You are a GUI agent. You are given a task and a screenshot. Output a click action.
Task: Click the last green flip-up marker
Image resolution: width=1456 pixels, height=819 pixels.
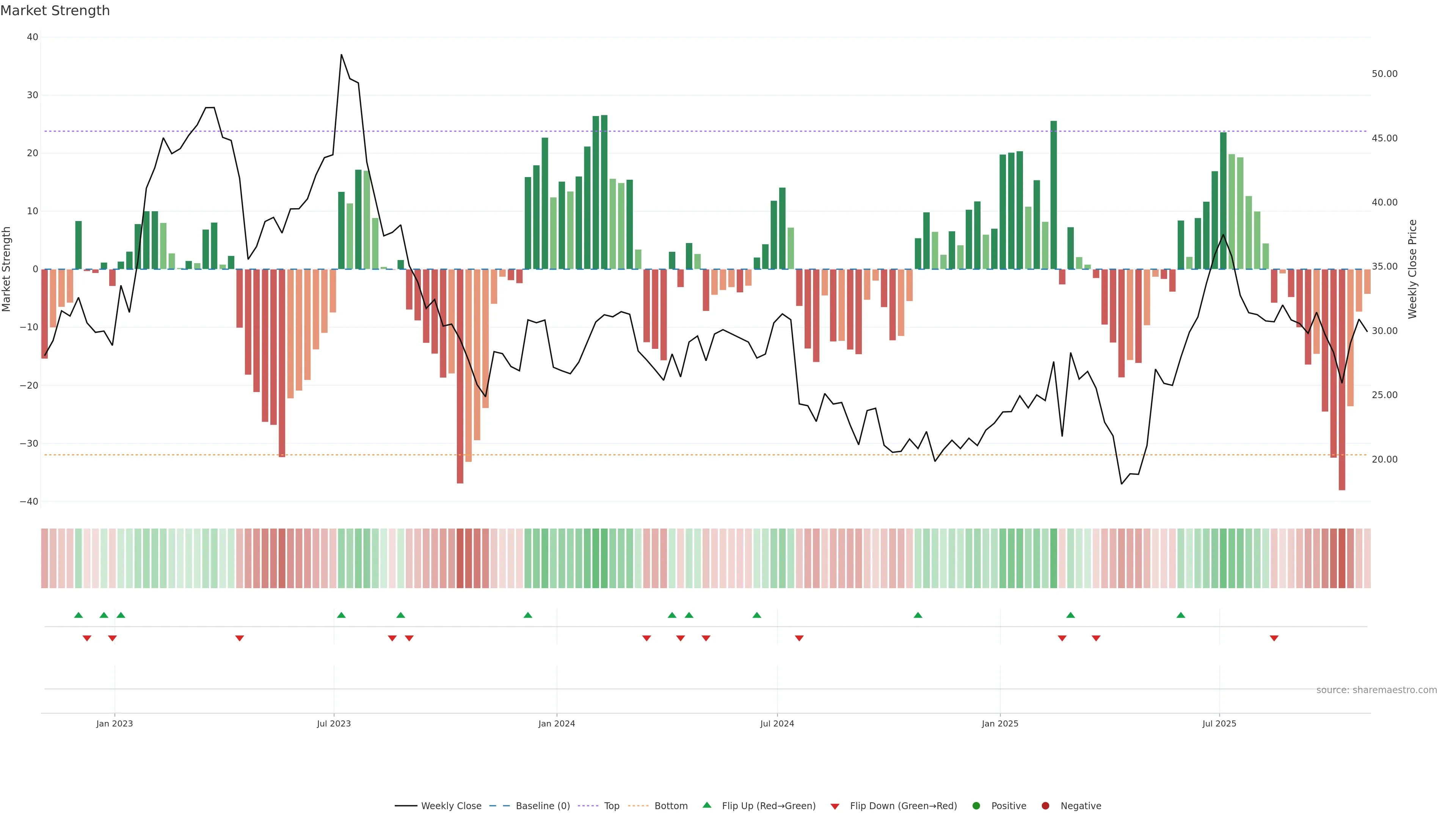pos(1181,615)
